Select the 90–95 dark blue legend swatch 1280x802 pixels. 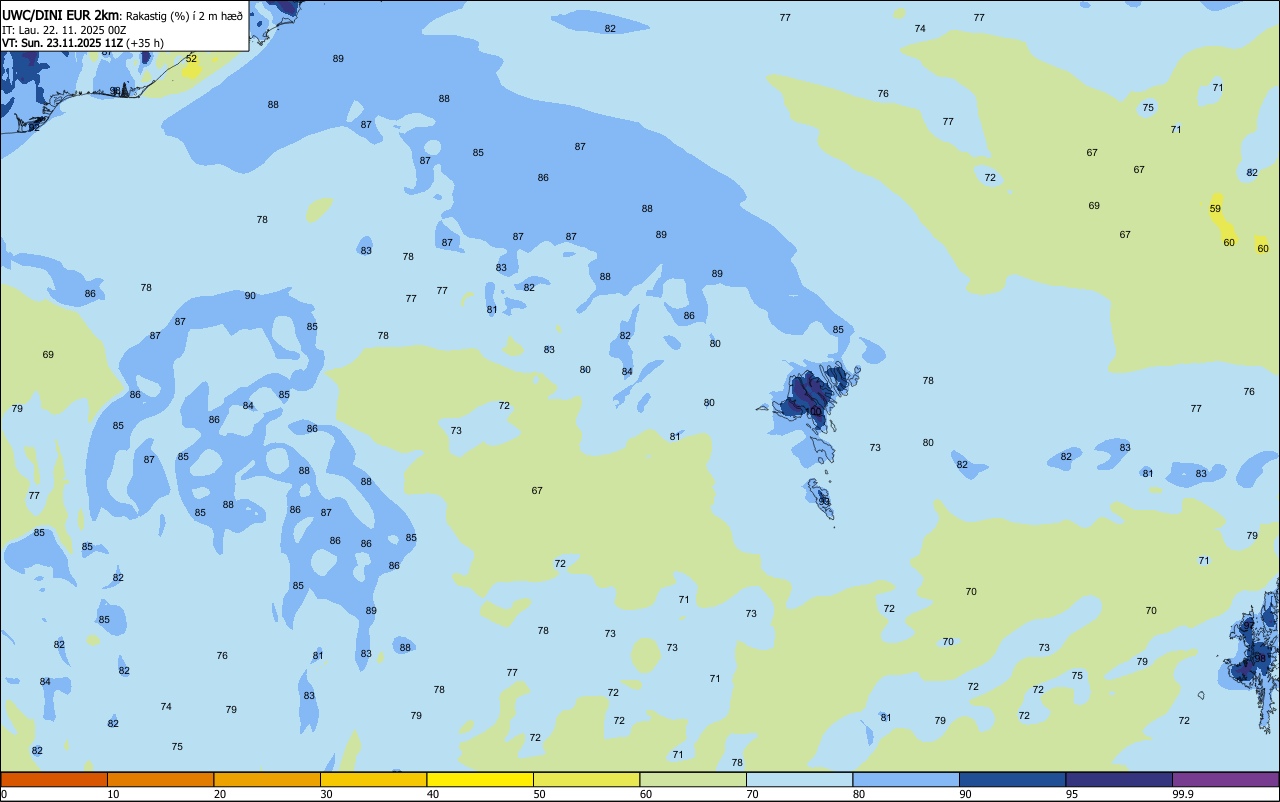[1012, 779]
